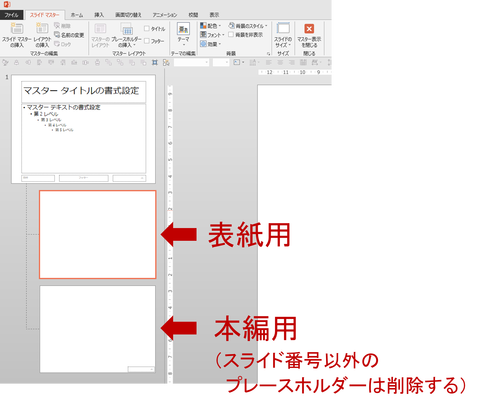Select the slide master thumbnail numbered 1
Screen dimensions: 480x407
[83, 129]
